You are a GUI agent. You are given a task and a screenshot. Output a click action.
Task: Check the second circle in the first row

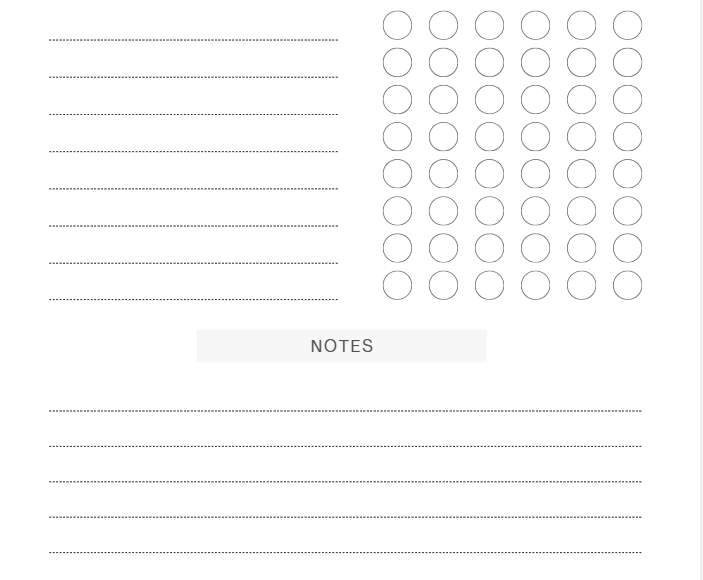[x=443, y=25]
